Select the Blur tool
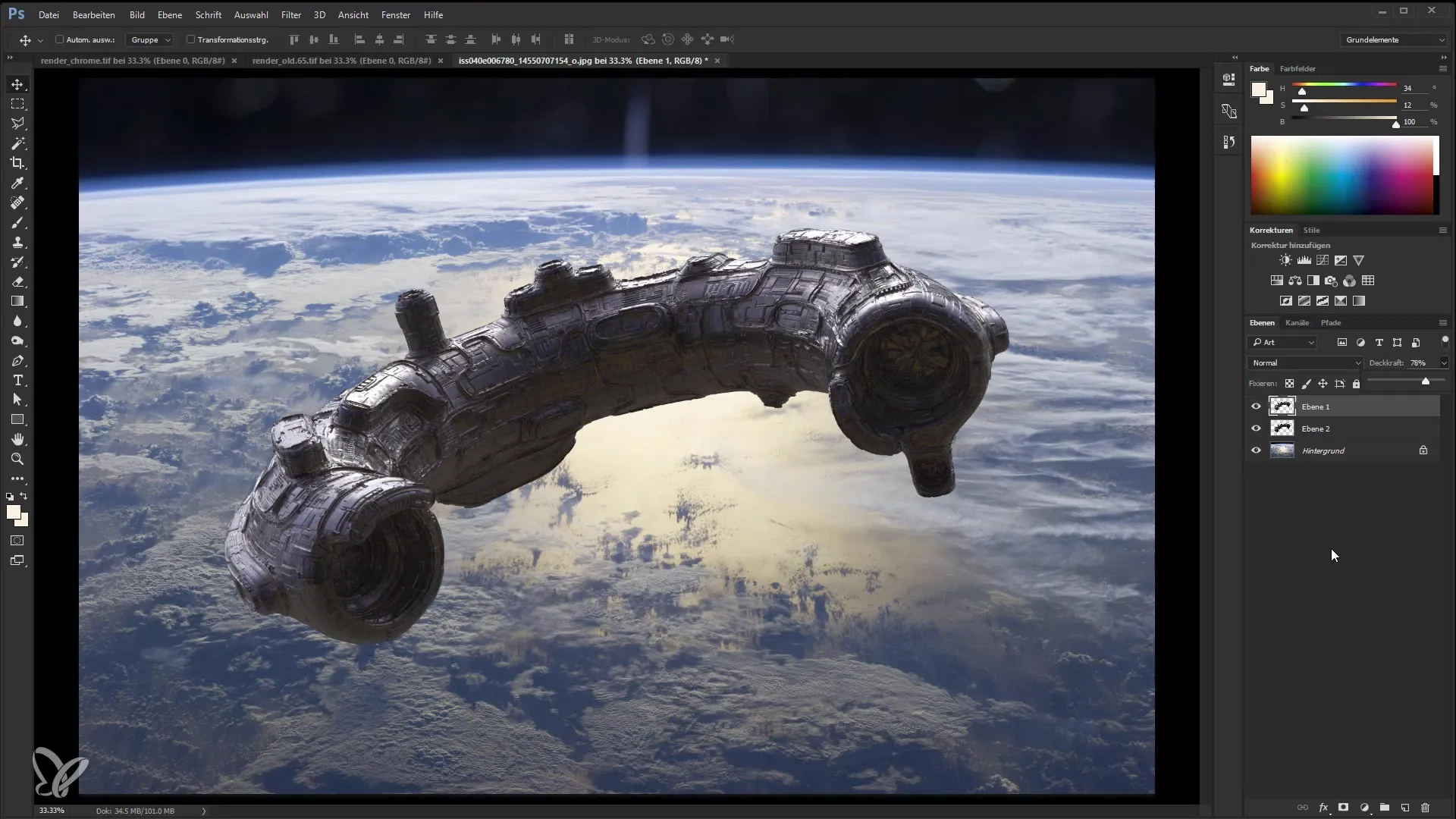This screenshot has width=1456, height=819. (x=17, y=321)
